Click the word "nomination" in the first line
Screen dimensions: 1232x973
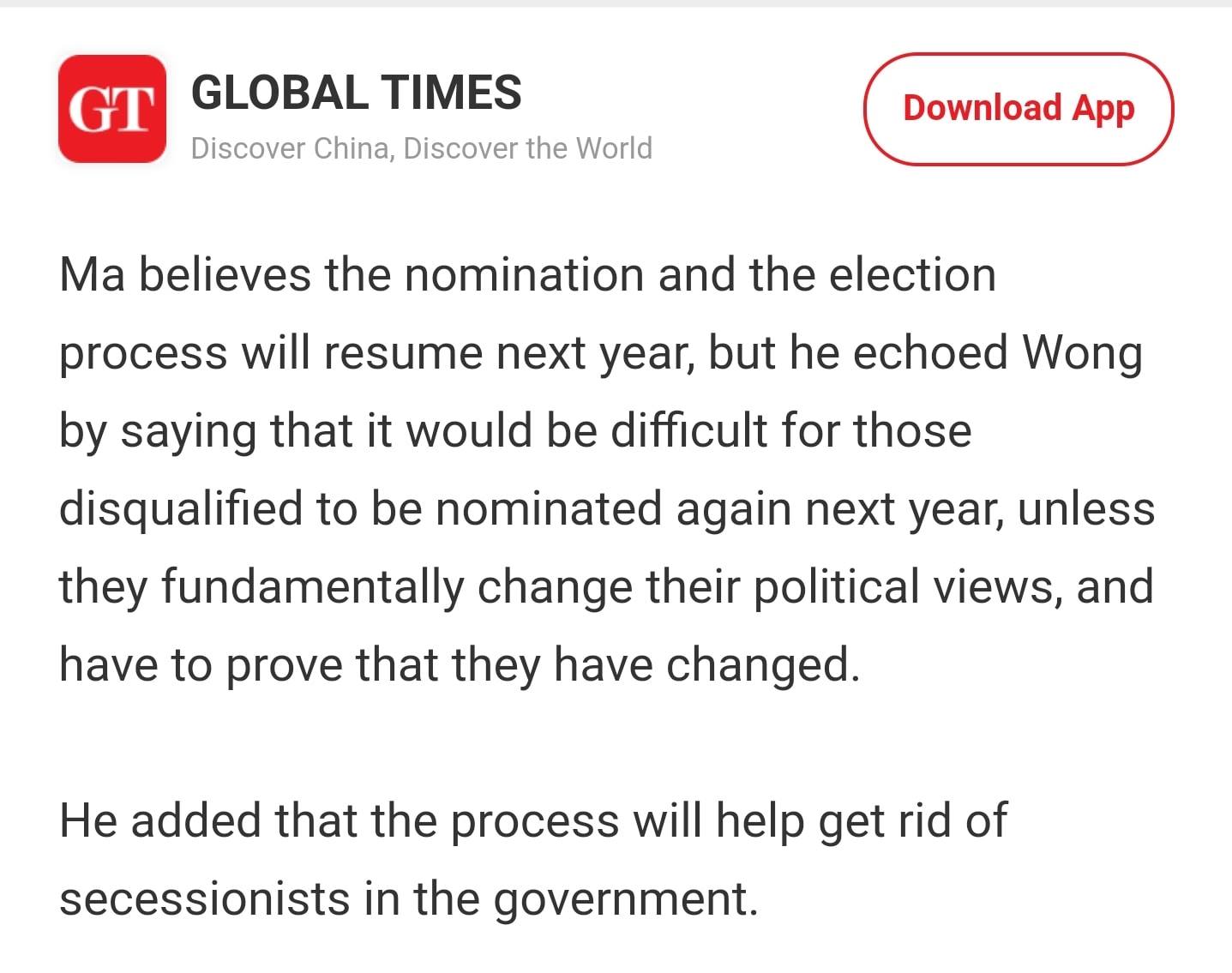(x=524, y=275)
